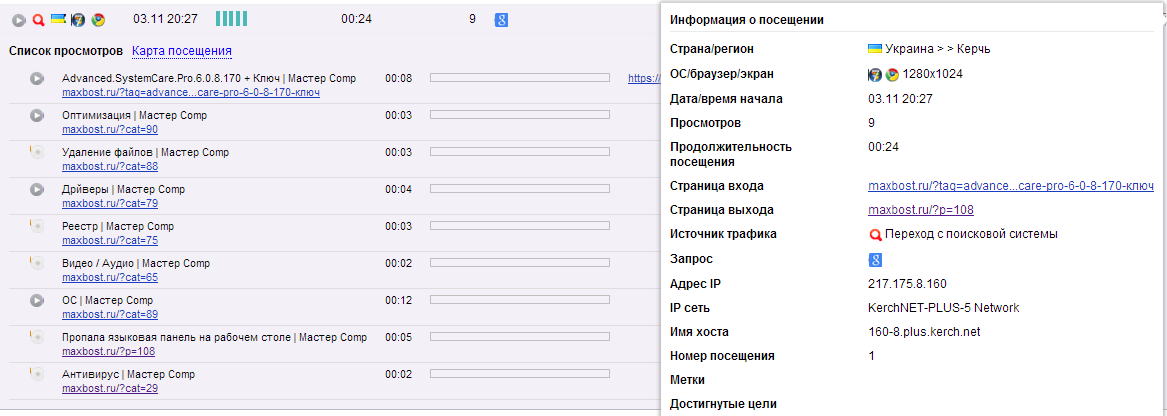Screen dimensions: 1167x416
Task: Open the entry page link in visit info
Action: [x=1010, y=186]
